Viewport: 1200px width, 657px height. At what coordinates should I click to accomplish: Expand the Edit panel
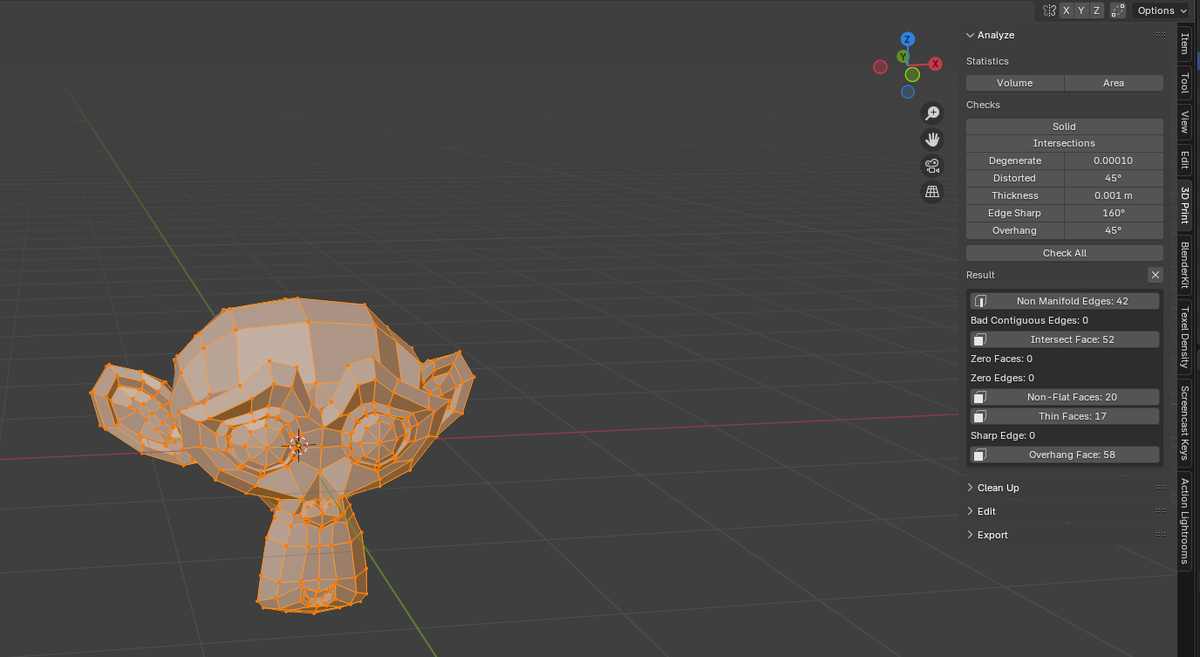970,511
